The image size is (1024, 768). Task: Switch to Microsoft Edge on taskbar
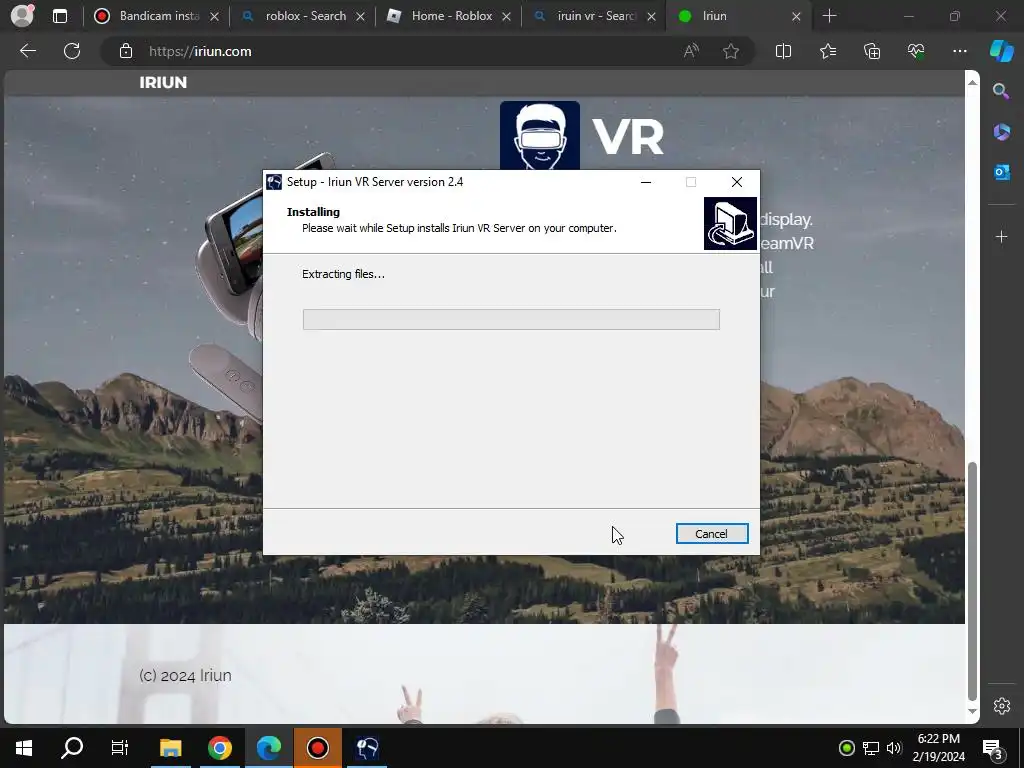[268, 748]
